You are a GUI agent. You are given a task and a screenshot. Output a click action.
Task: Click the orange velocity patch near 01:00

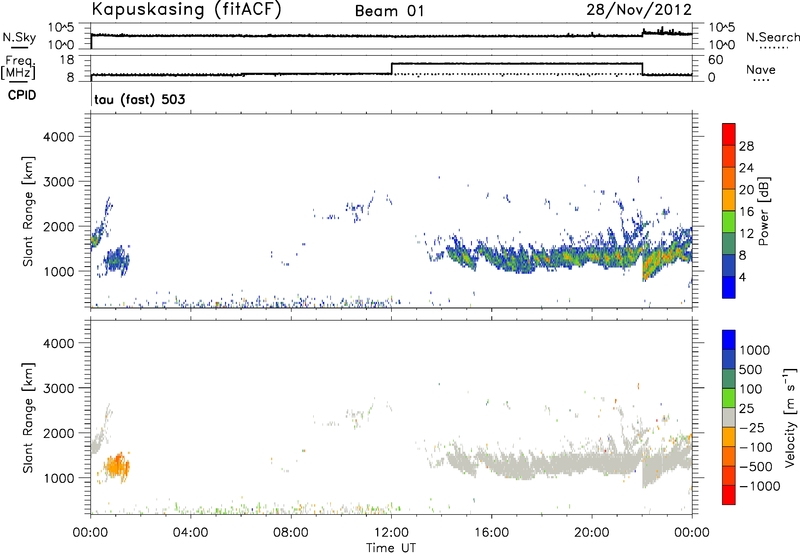[x=117, y=467]
